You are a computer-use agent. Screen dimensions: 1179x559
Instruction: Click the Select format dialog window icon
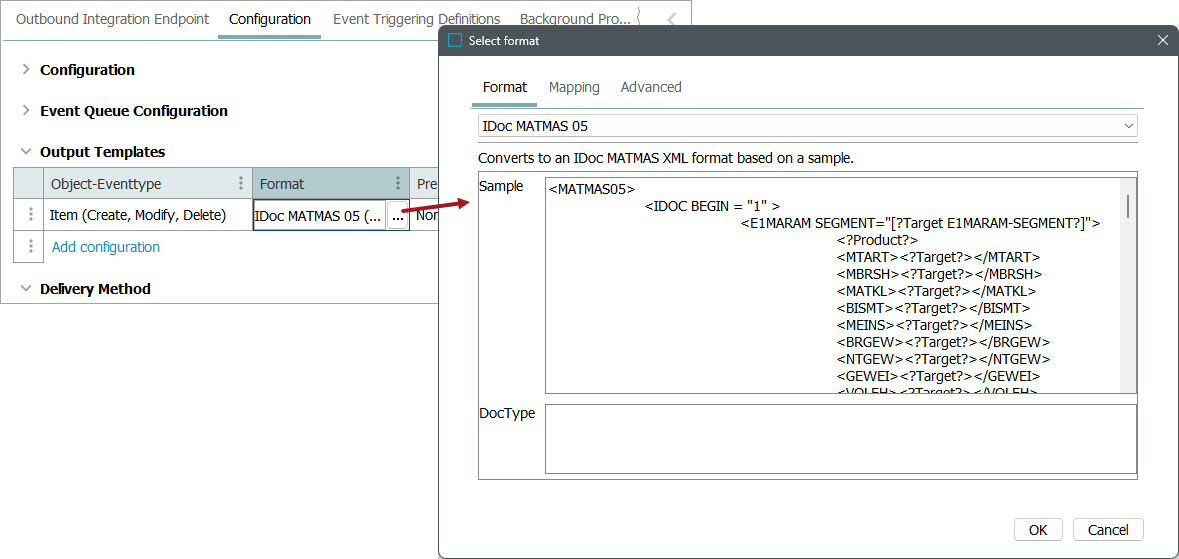pos(455,41)
